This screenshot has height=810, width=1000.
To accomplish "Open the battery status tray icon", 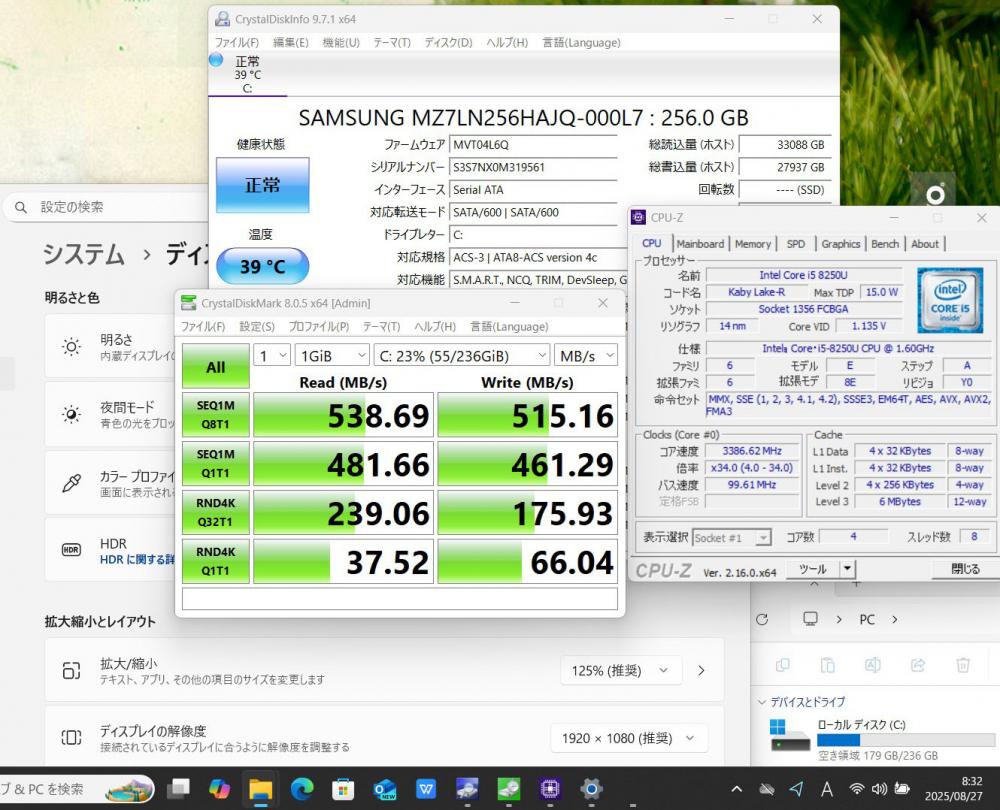I will coord(902,790).
